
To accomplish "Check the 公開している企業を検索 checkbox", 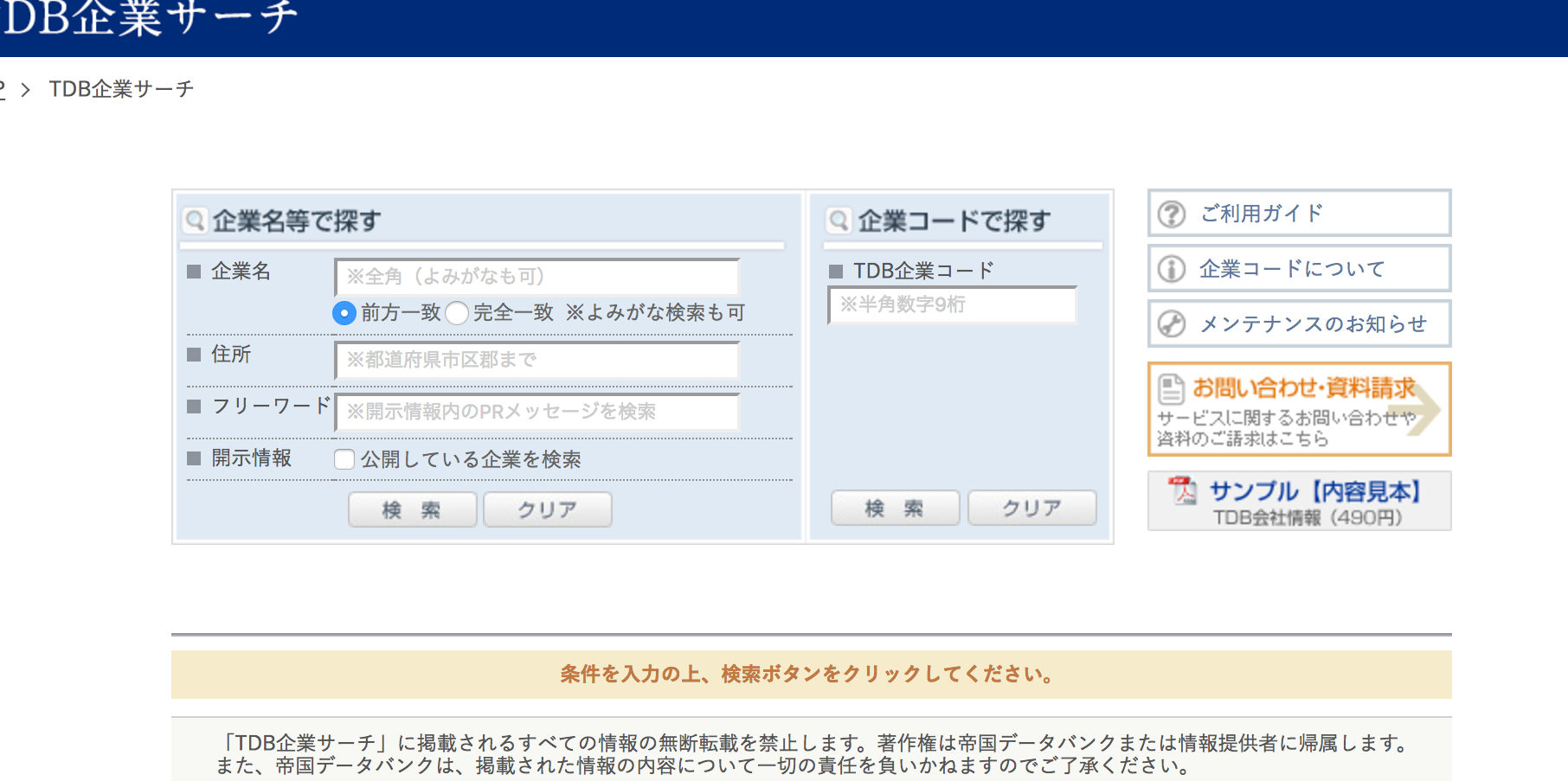I will click(344, 459).
